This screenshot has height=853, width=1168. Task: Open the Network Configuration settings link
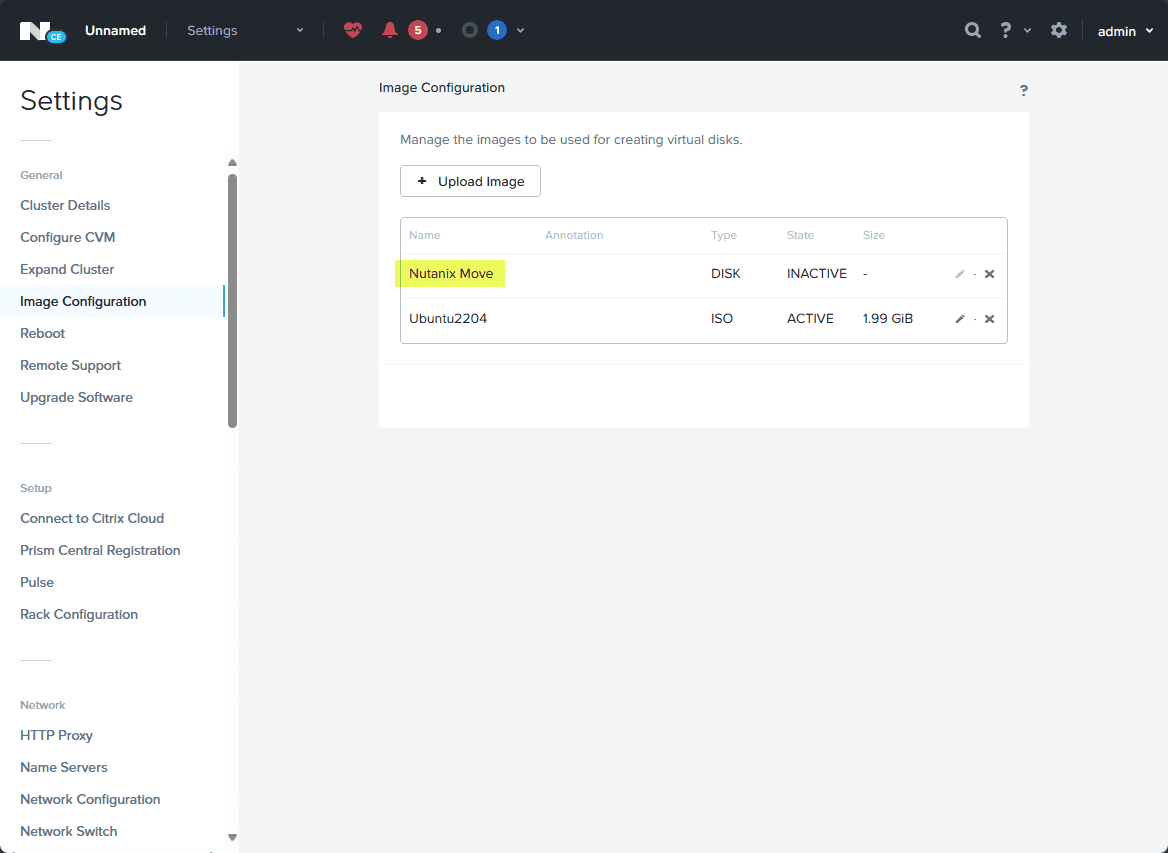tap(90, 799)
